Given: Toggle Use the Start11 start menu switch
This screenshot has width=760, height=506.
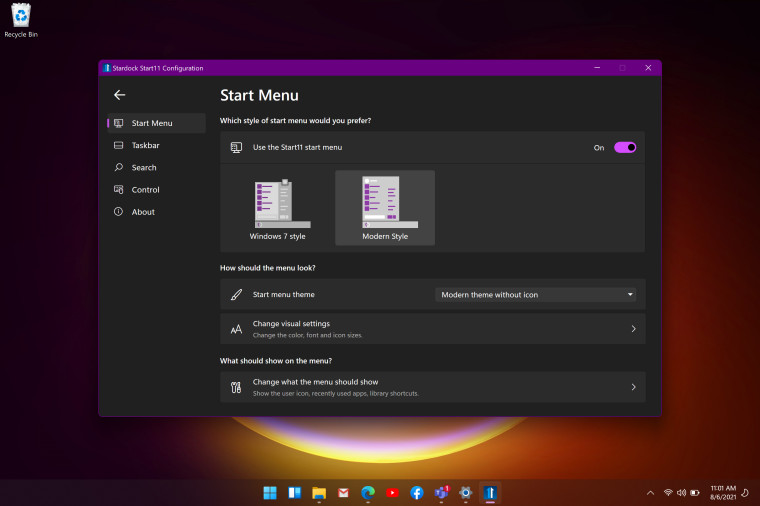Looking at the screenshot, I should click(625, 147).
